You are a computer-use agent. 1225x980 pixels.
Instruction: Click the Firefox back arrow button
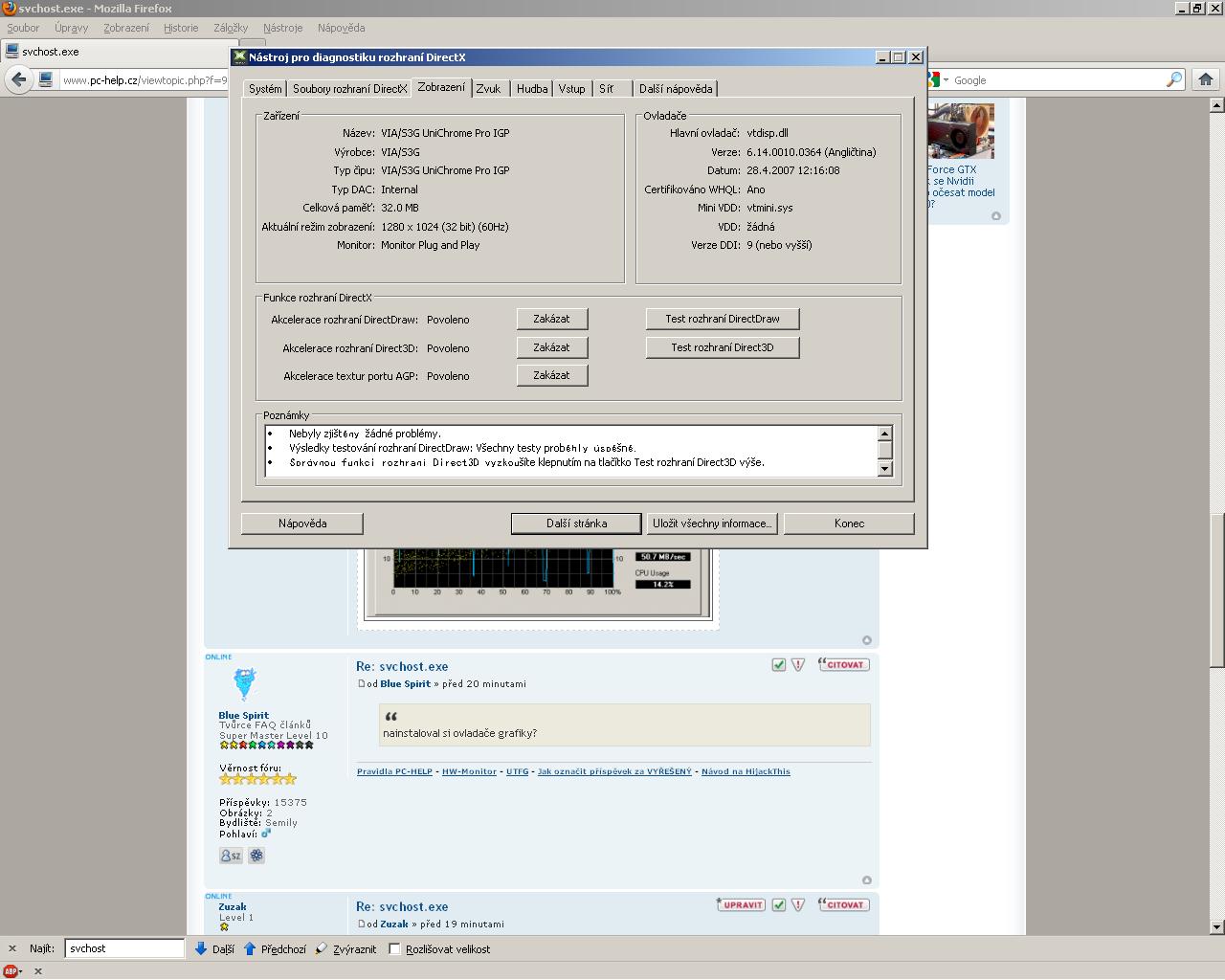coord(18,80)
